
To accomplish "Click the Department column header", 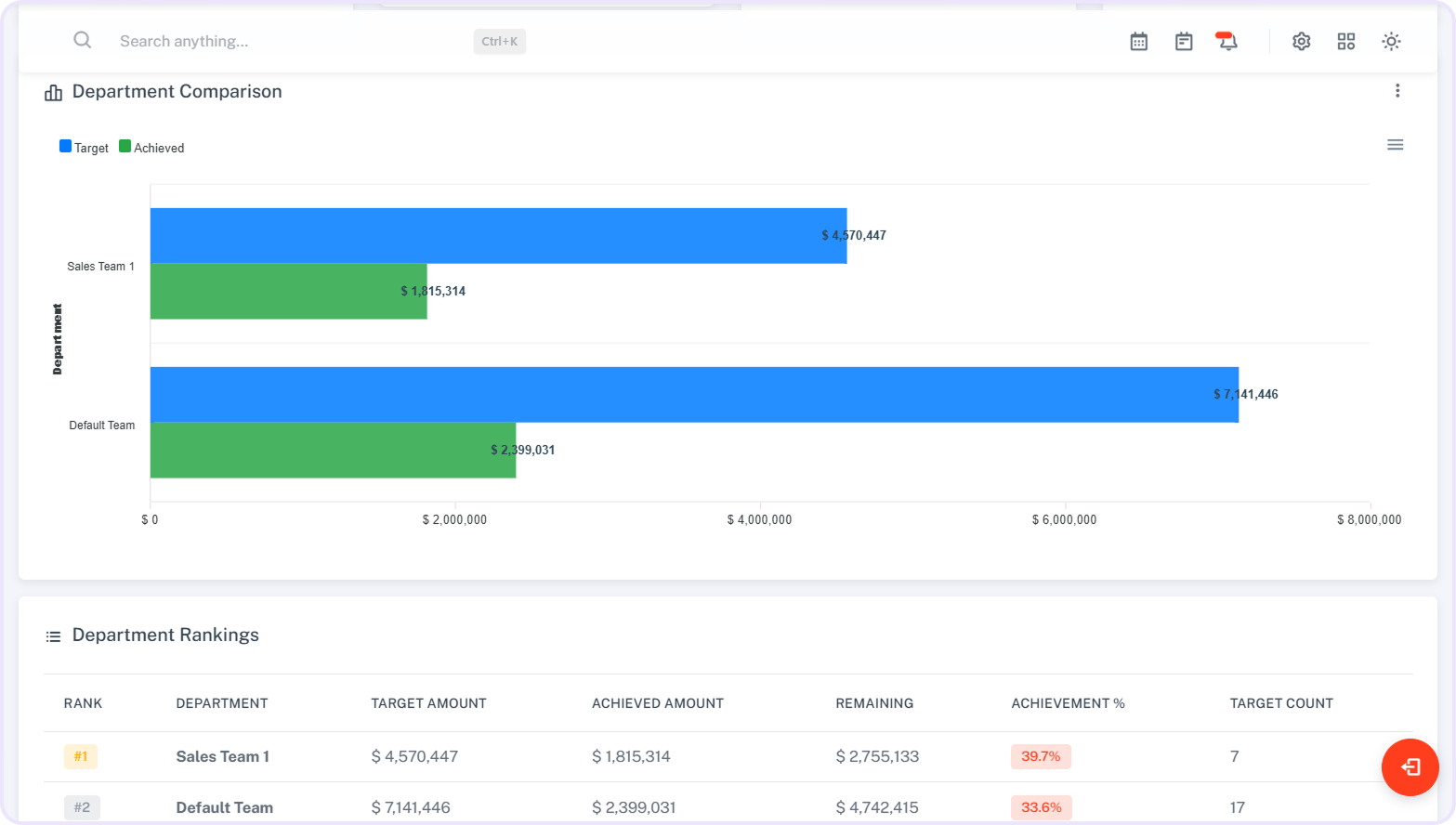I will tap(222, 703).
